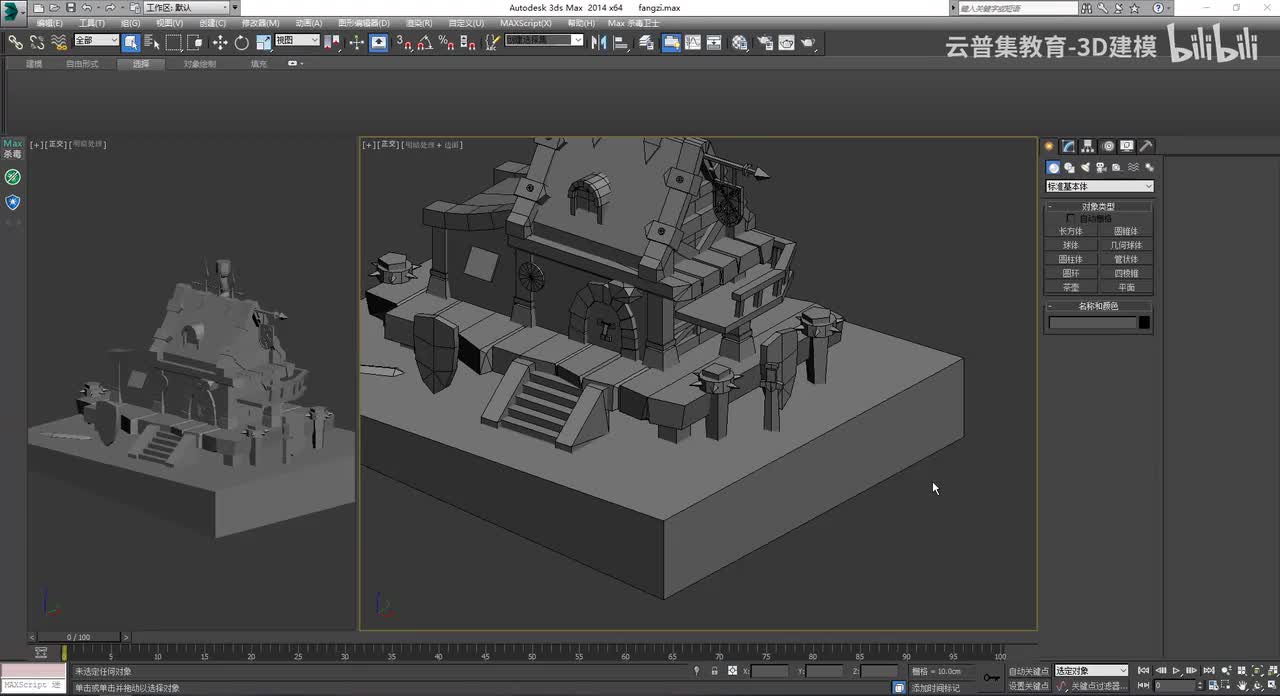This screenshot has height=696, width=1280.
Task: Switch to Cameras category in Create panel
Action: click(x=1101, y=167)
